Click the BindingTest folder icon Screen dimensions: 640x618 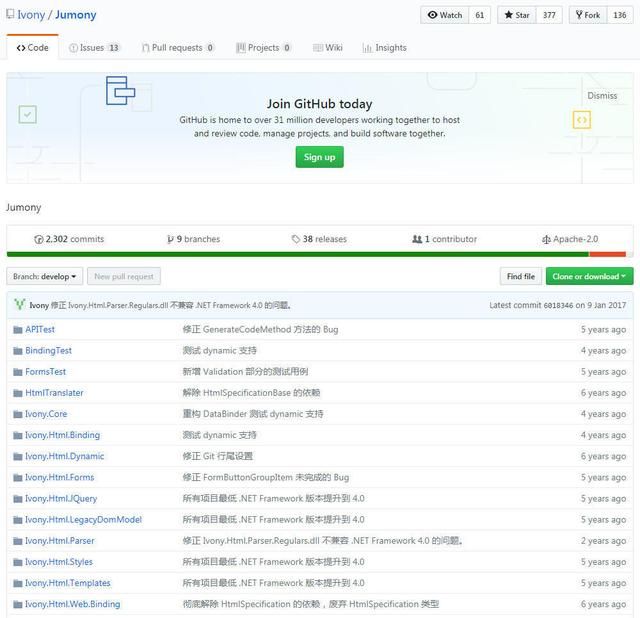pos(18,351)
